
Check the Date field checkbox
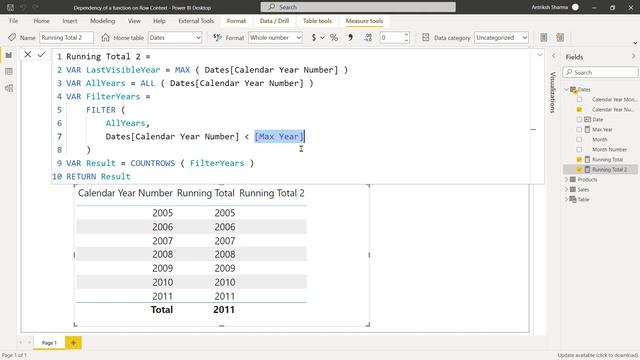(579, 119)
